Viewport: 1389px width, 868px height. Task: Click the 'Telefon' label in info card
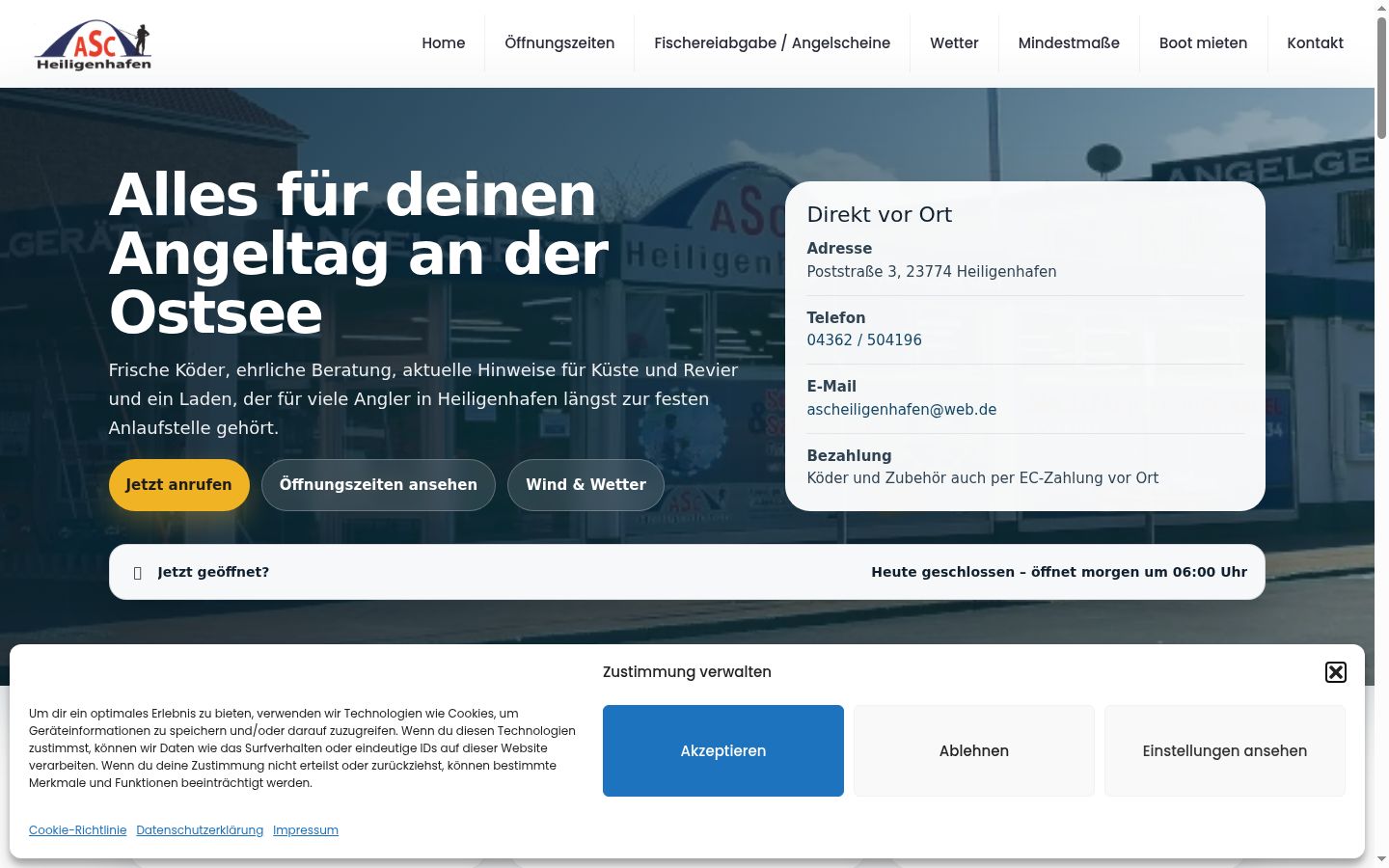coord(836,317)
